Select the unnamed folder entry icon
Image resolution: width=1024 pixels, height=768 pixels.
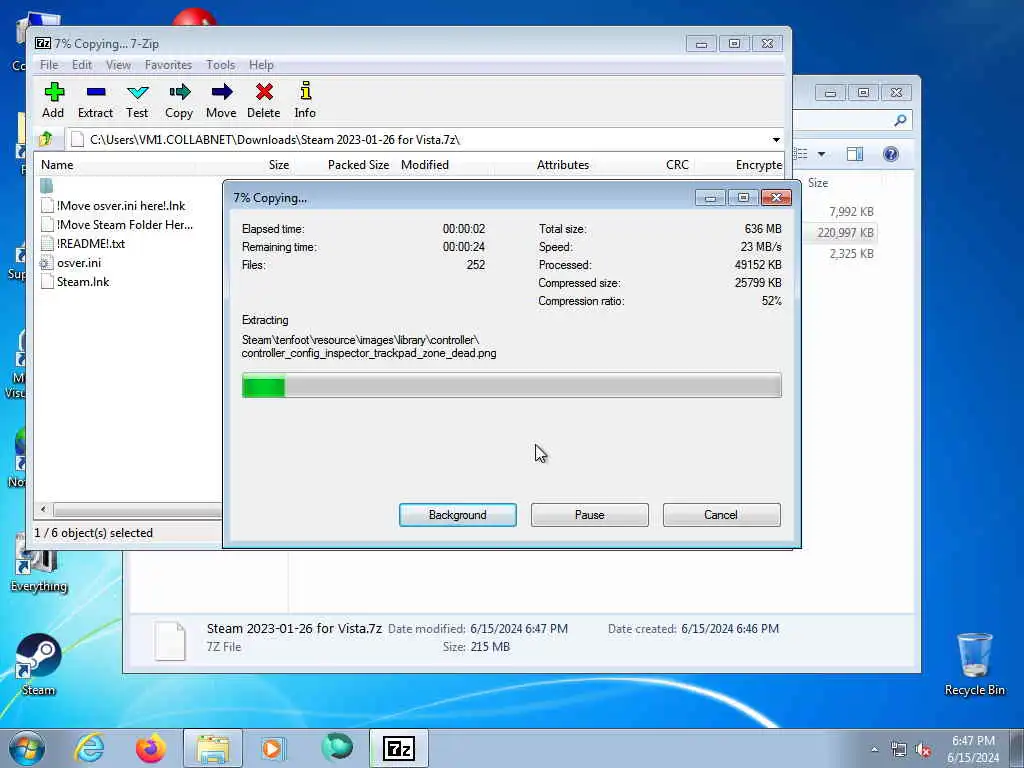coord(46,186)
